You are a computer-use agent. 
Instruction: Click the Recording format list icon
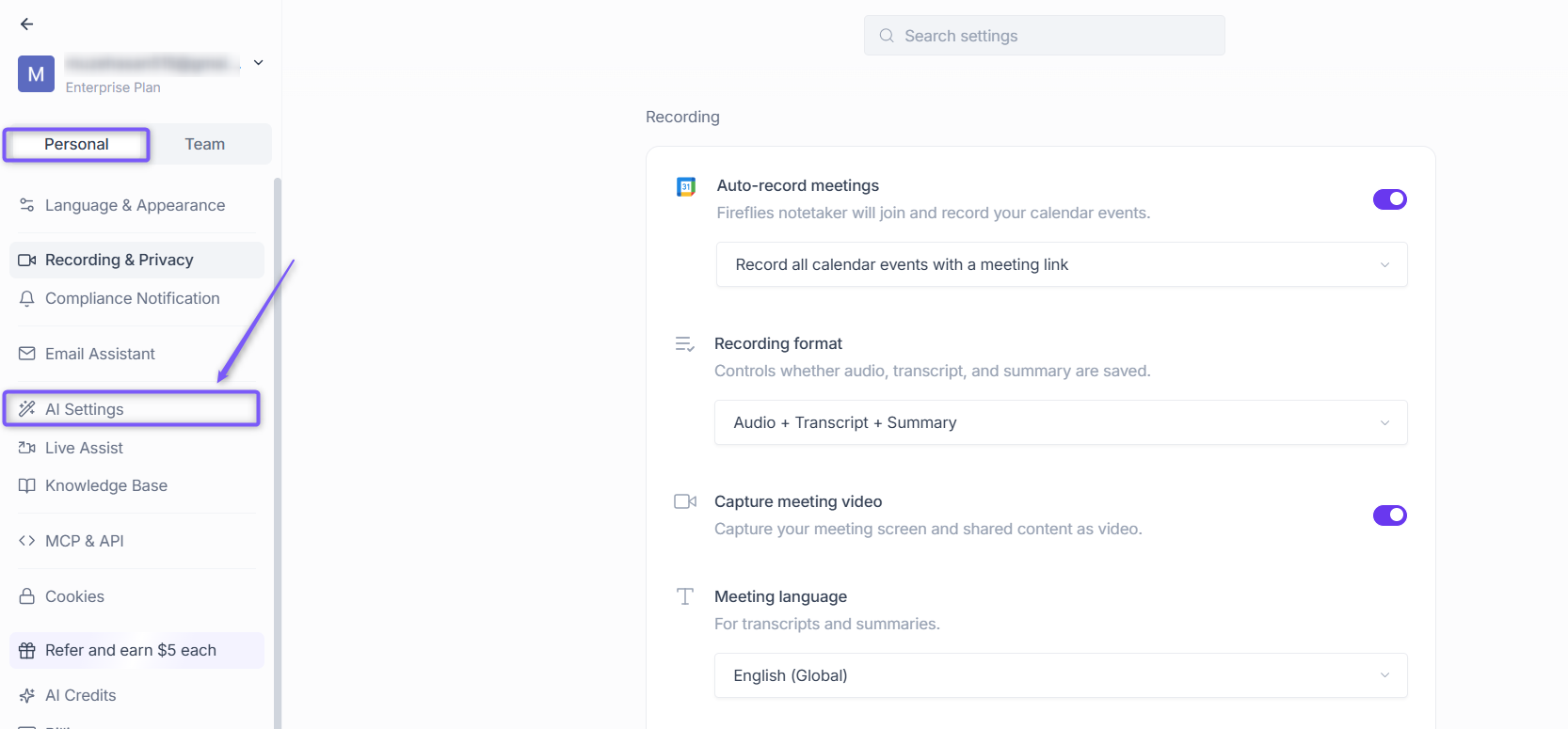(684, 344)
